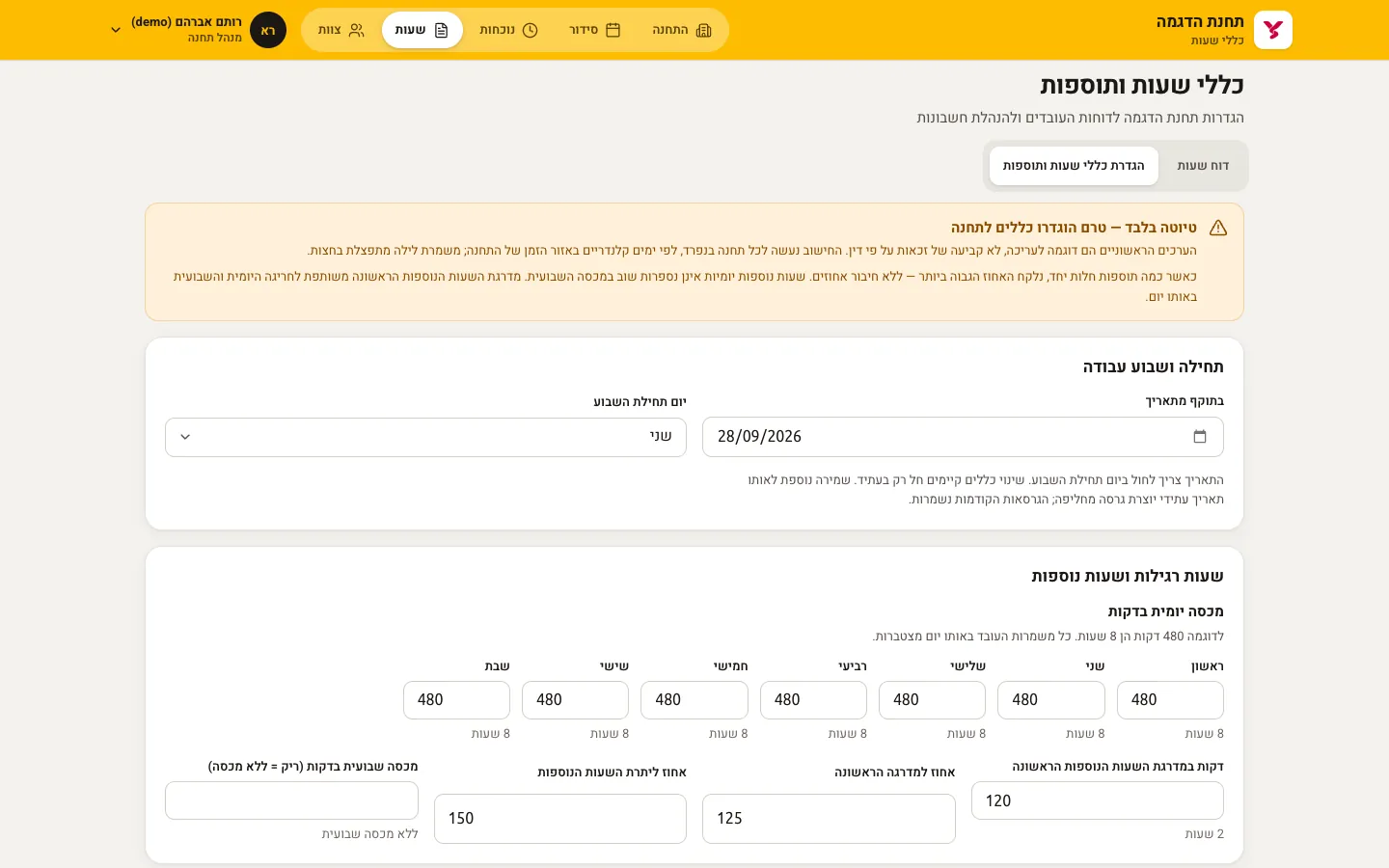Select the שעות hours tab
1389x868 pixels.
(x=422, y=30)
